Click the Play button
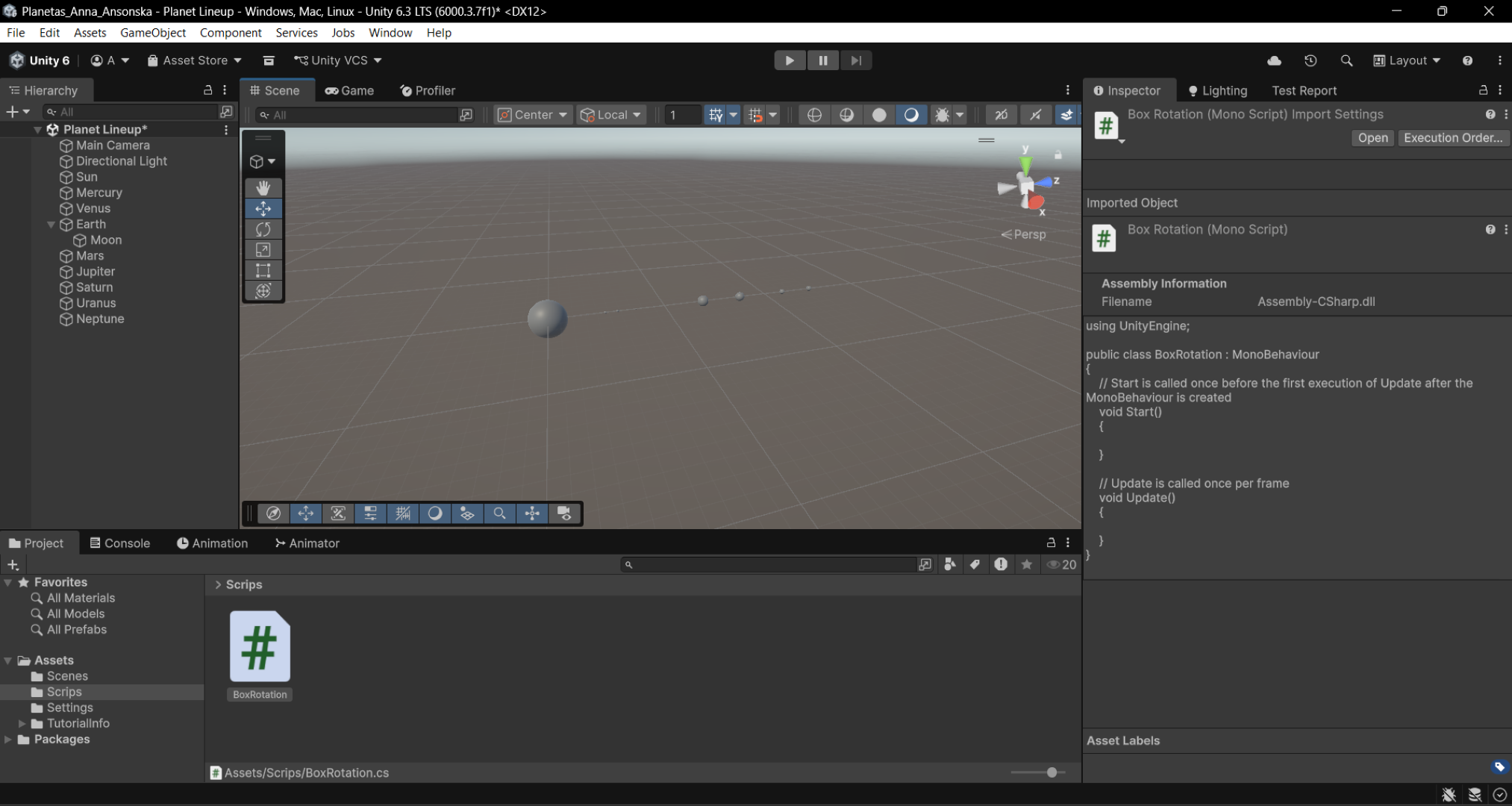Image resolution: width=1512 pixels, height=806 pixels. (x=789, y=60)
